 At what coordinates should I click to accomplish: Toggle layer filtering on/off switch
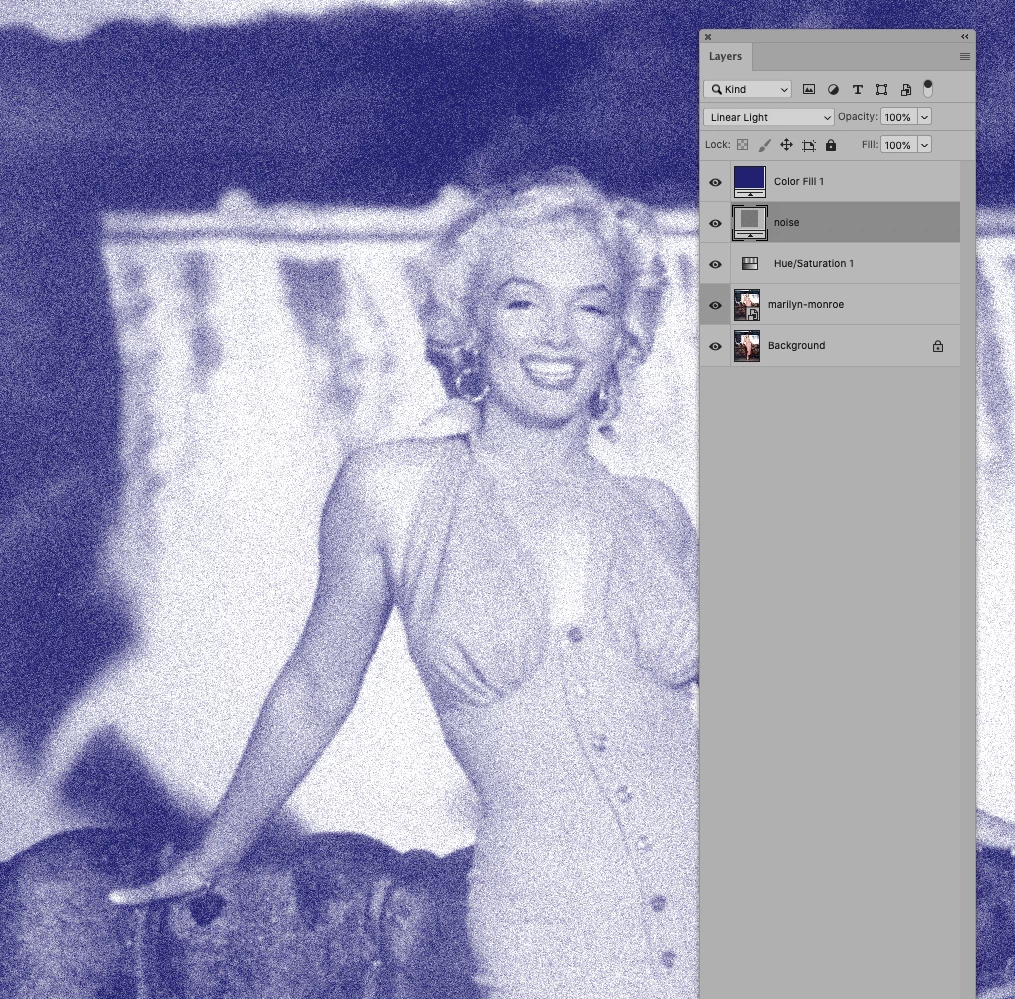coord(928,89)
